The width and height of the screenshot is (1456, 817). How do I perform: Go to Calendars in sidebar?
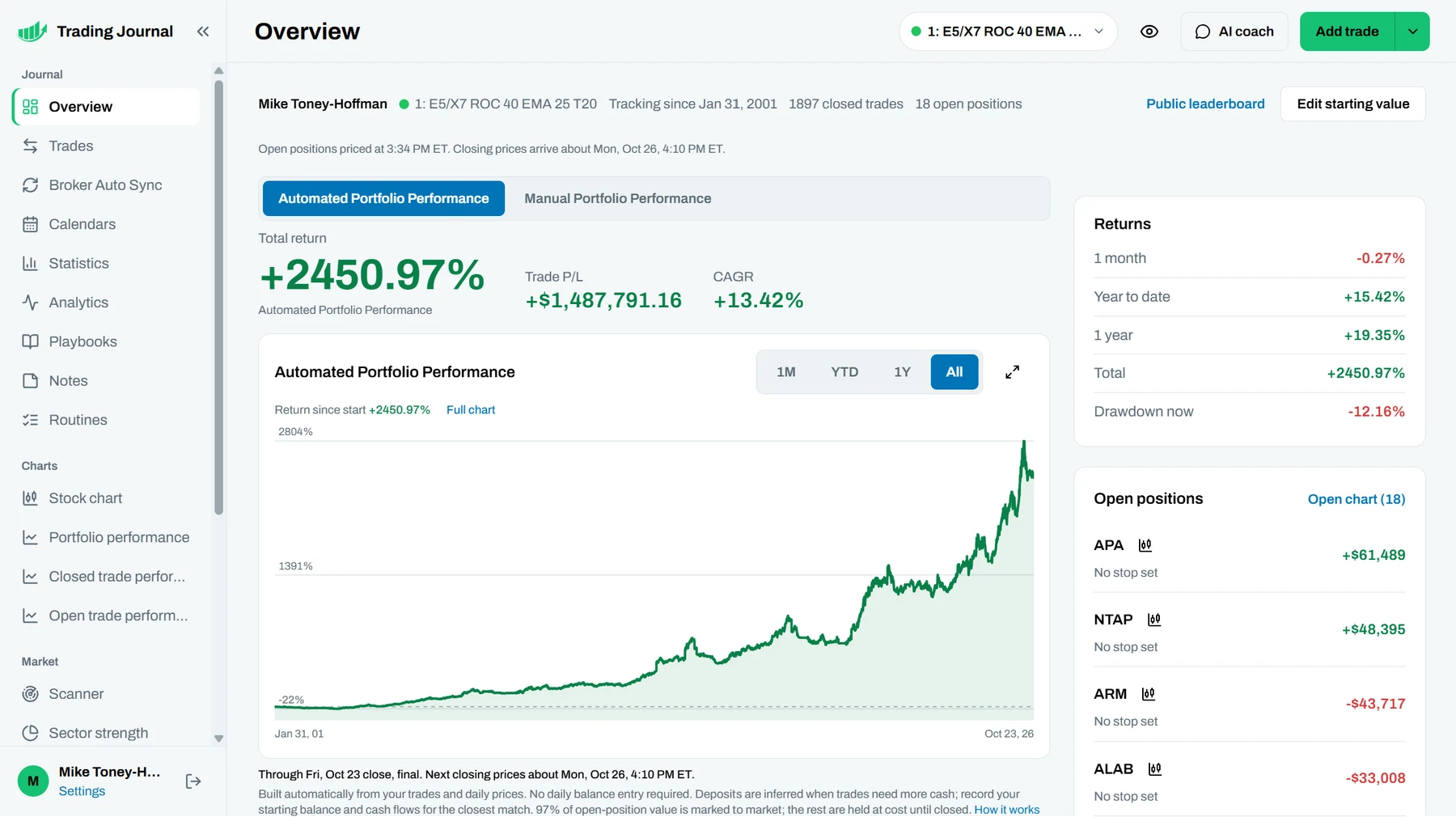[x=106, y=225]
